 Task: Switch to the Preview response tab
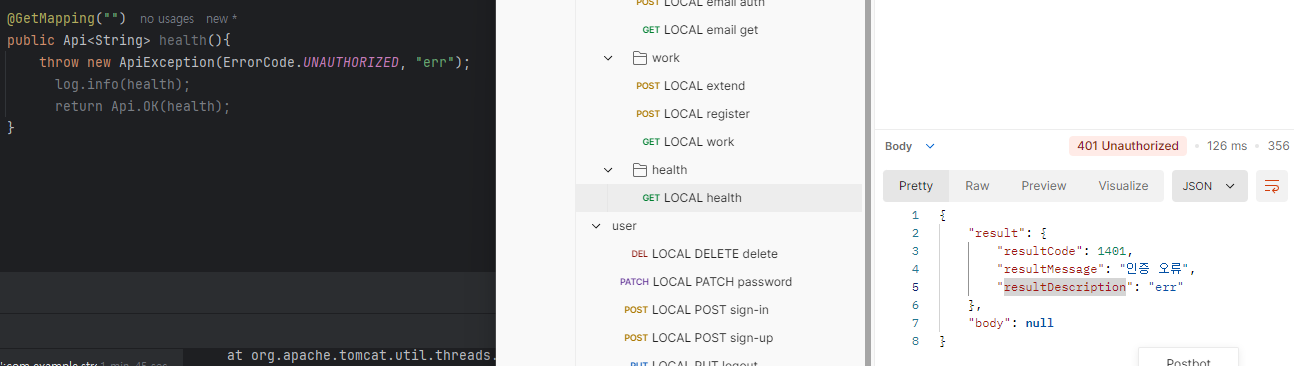[x=1043, y=186]
